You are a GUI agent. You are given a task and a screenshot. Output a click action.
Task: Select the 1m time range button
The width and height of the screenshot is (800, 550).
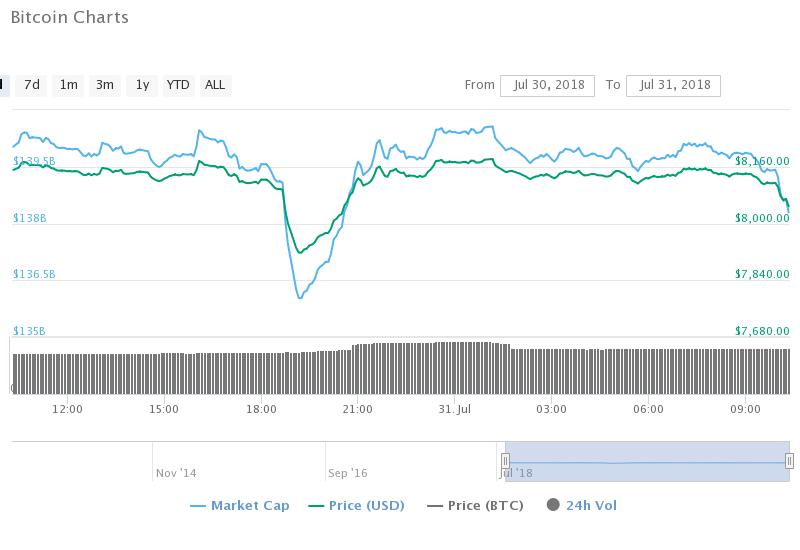(68, 85)
